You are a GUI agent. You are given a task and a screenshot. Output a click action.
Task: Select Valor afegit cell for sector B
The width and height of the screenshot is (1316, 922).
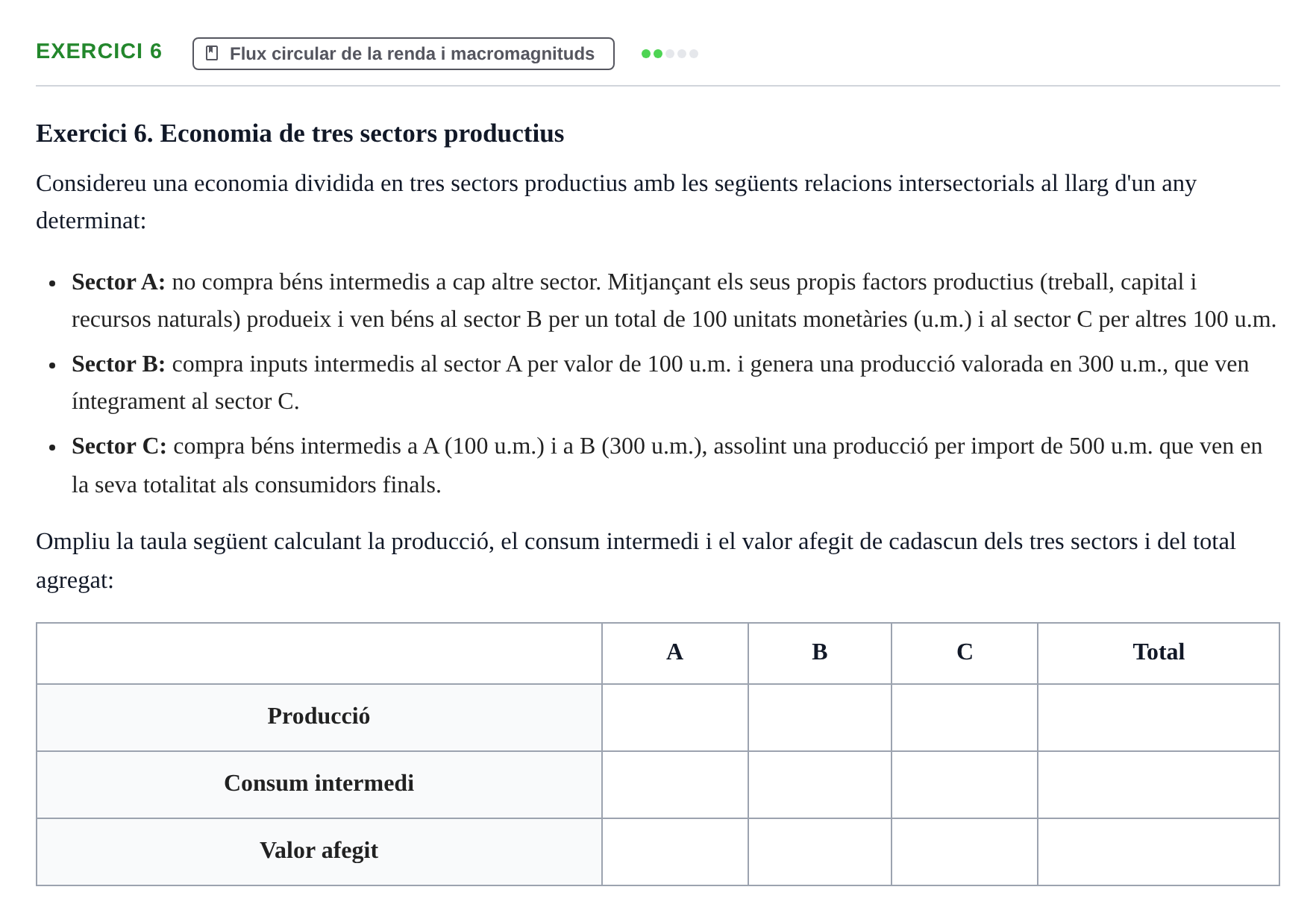tap(820, 852)
